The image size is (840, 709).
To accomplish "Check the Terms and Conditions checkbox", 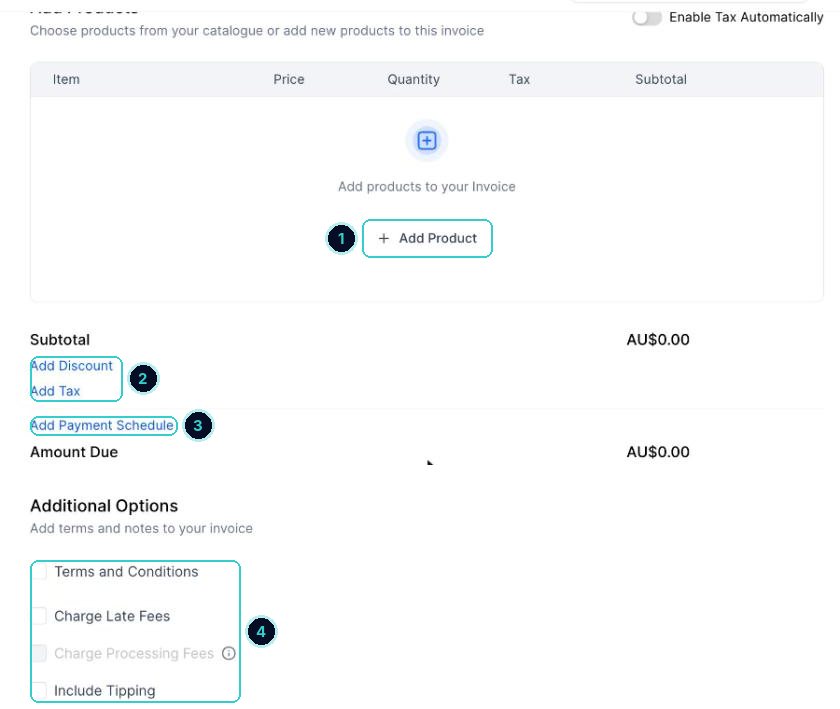I will coord(40,571).
